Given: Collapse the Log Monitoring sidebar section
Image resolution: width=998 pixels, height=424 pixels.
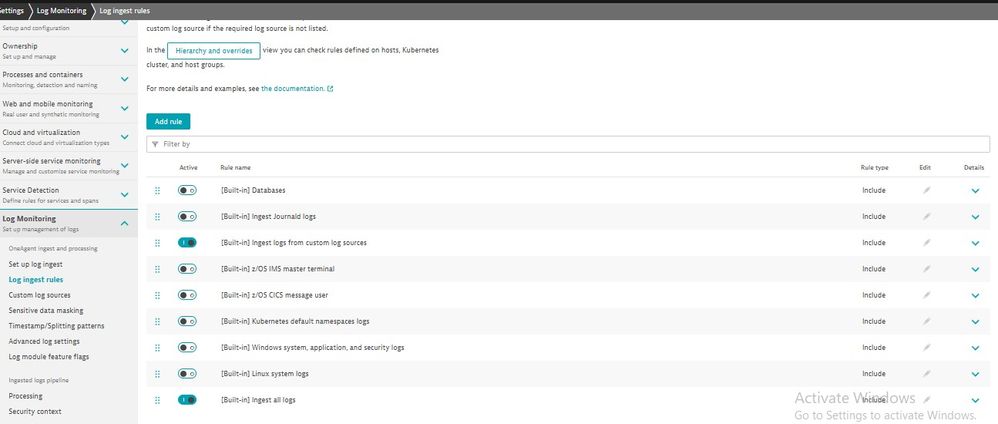Looking at the screenshot, I should click(x=124, y=223).
